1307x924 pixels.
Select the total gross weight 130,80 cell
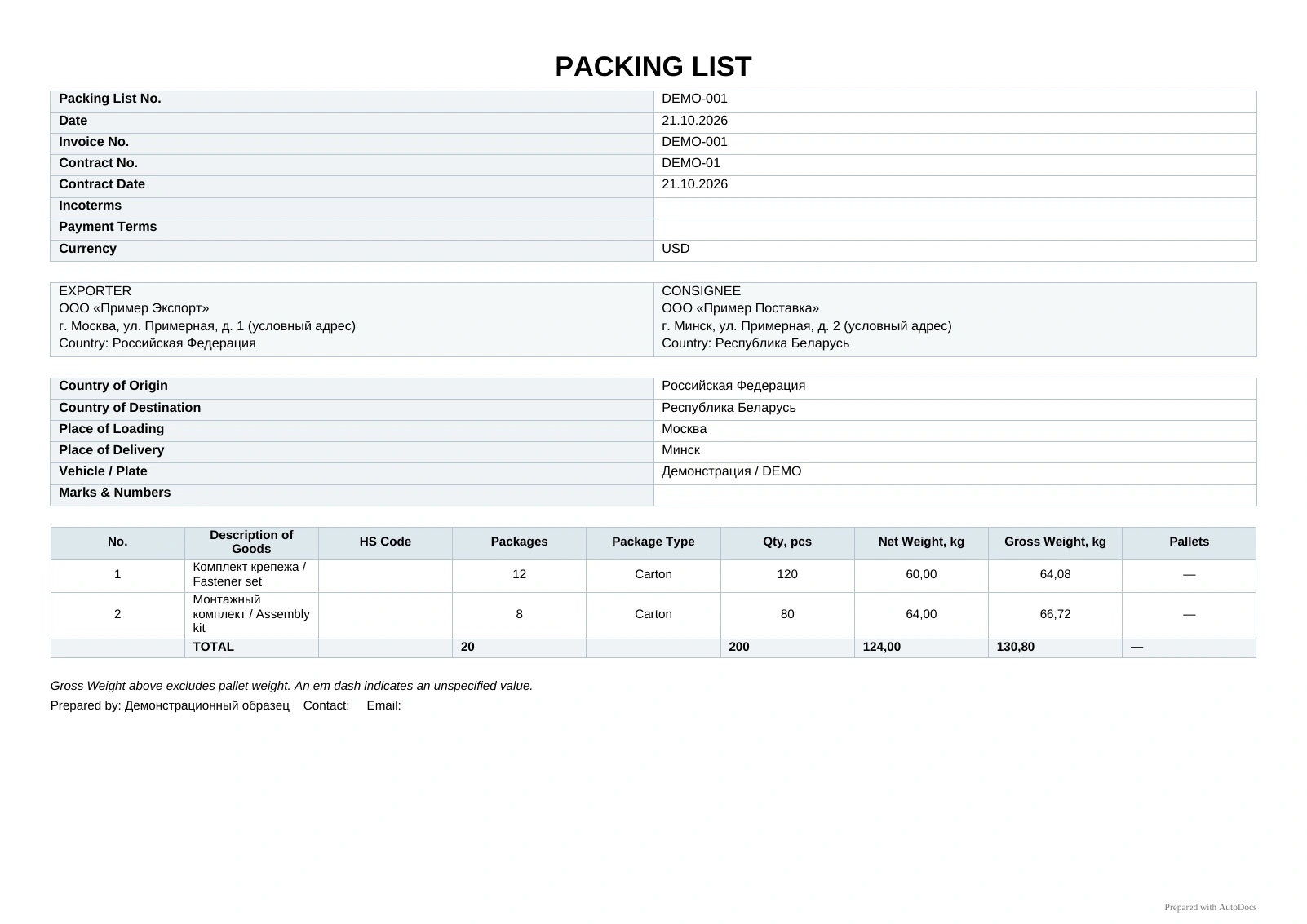[1055, 648]
